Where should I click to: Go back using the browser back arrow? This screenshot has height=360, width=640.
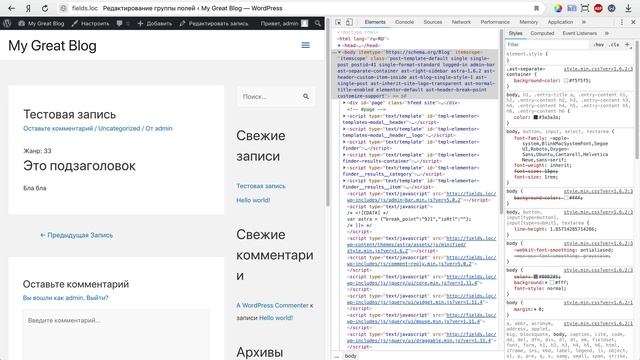point(11,8)
